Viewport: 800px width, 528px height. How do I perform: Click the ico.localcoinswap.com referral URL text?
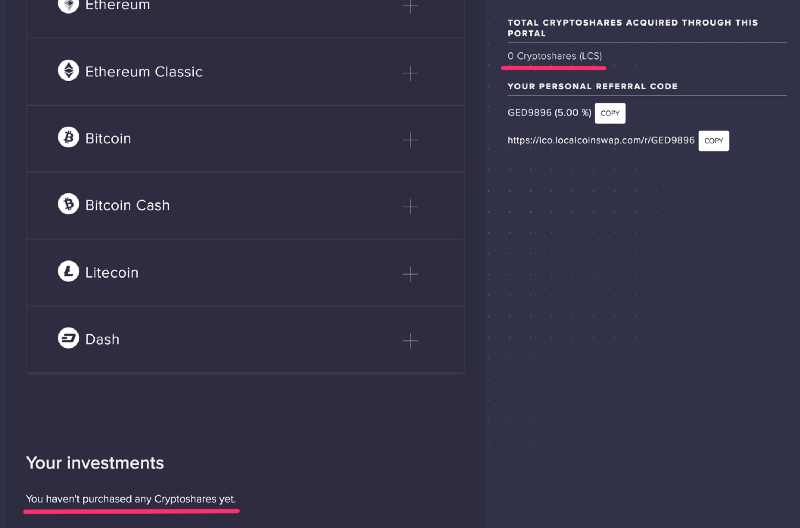click(601, 140)
